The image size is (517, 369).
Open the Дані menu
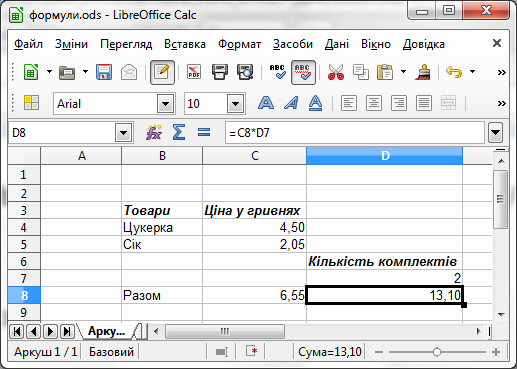point(337,44)
